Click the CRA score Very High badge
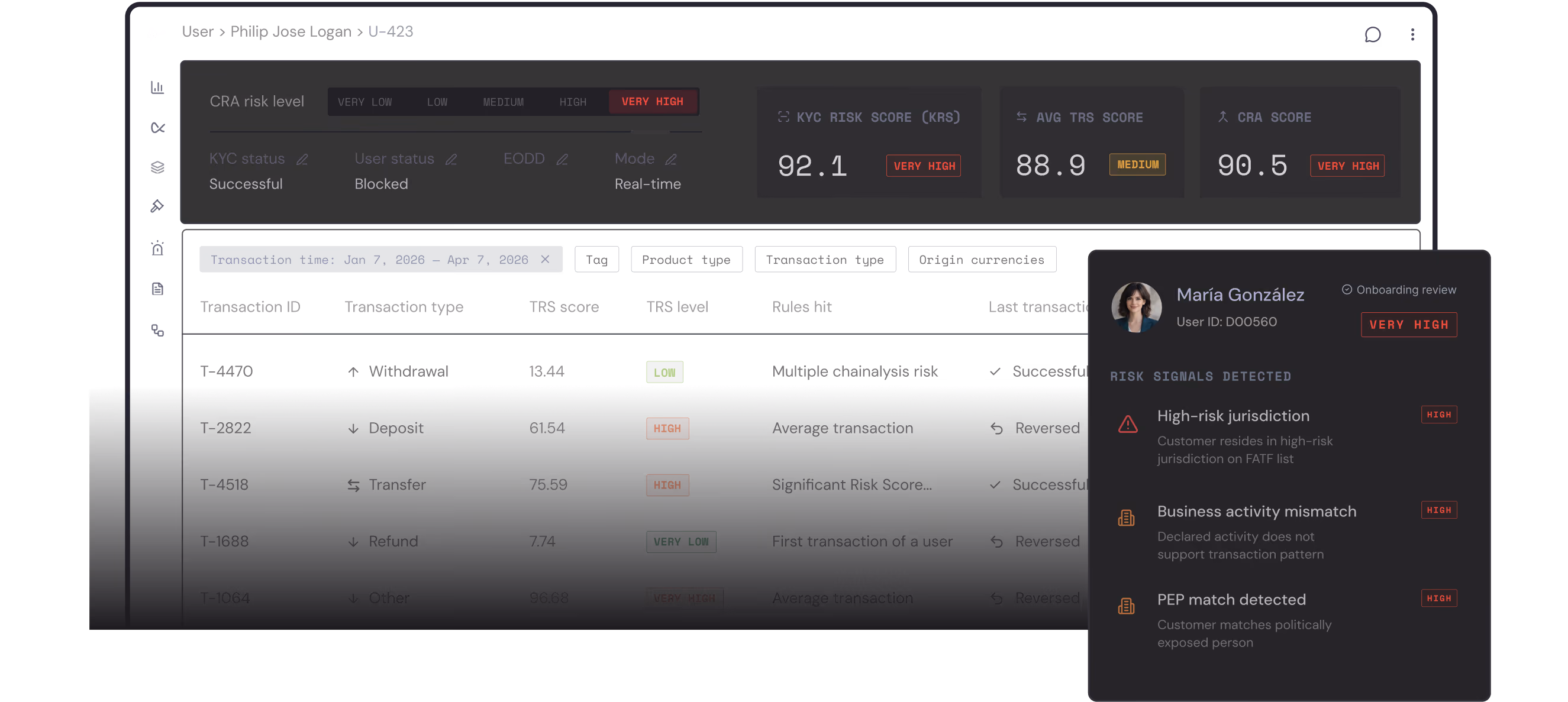 click(x=1347, y=166)
